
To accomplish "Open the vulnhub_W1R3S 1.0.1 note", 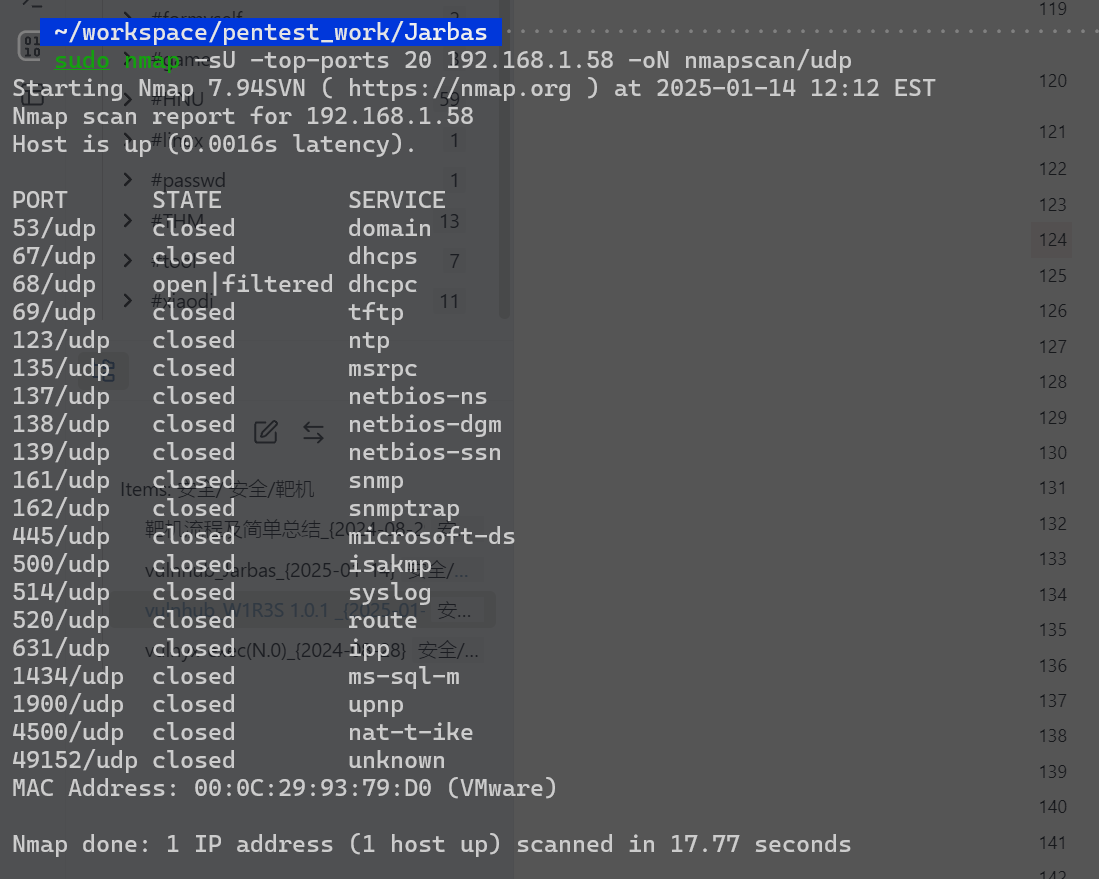I will pyautogui.click(x=308, y=611).
